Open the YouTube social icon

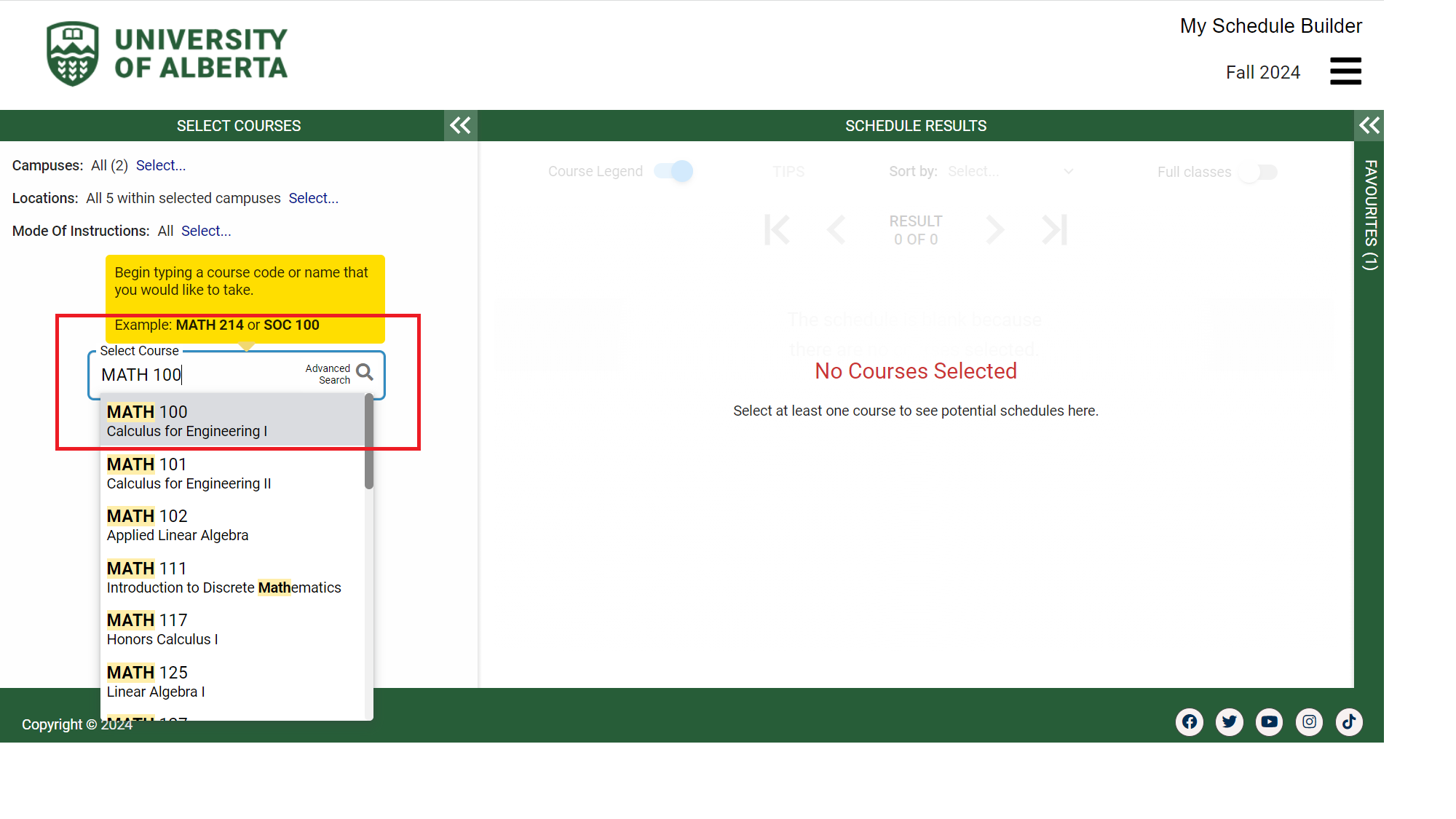(1269, 721)
